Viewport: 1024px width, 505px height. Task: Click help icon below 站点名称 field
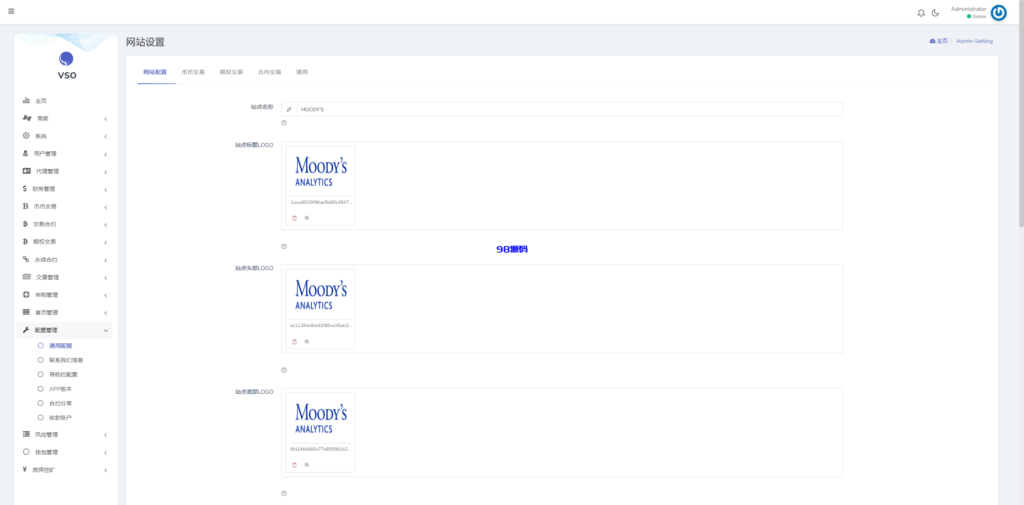point(284,123)
